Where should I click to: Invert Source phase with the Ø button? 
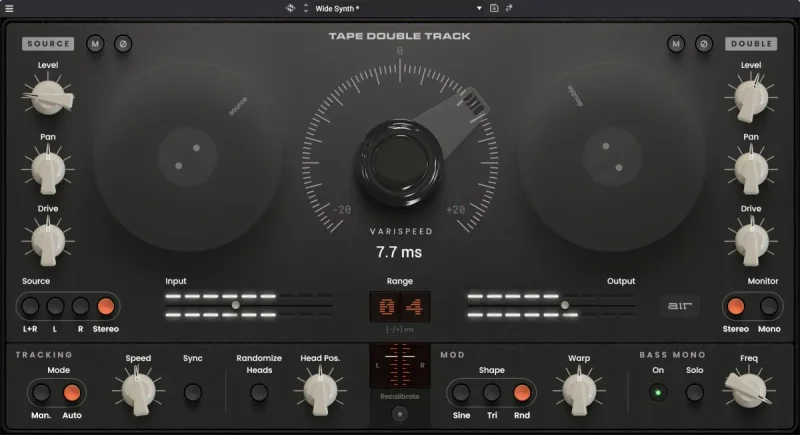[123, 44]
